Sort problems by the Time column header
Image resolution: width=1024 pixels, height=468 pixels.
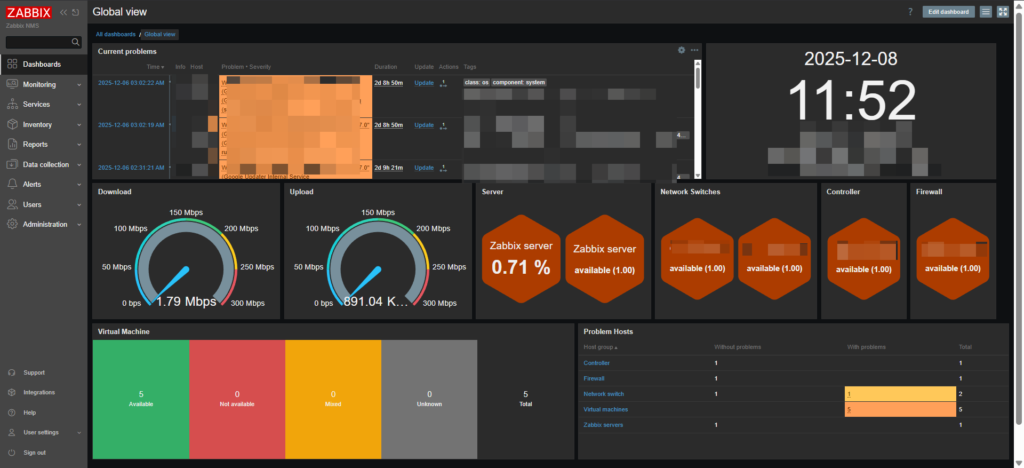pyautogui.click(x=155, y=66)
